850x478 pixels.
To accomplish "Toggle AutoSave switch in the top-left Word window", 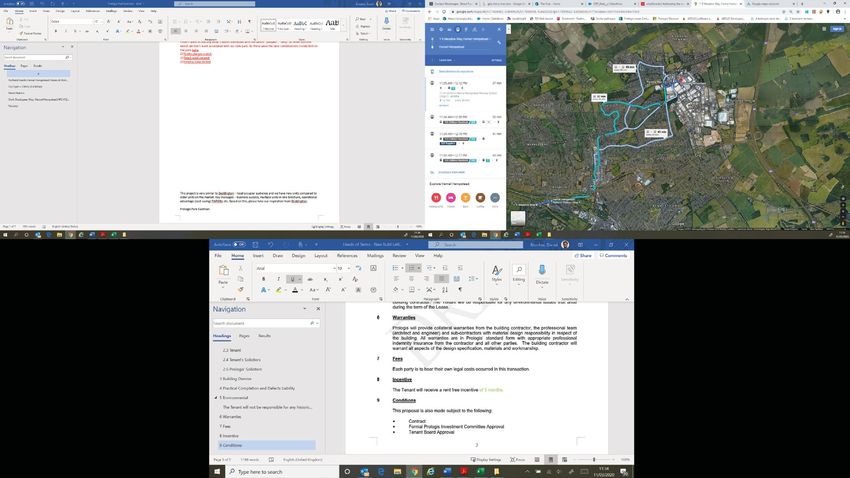I will click(x=21, y=3).
